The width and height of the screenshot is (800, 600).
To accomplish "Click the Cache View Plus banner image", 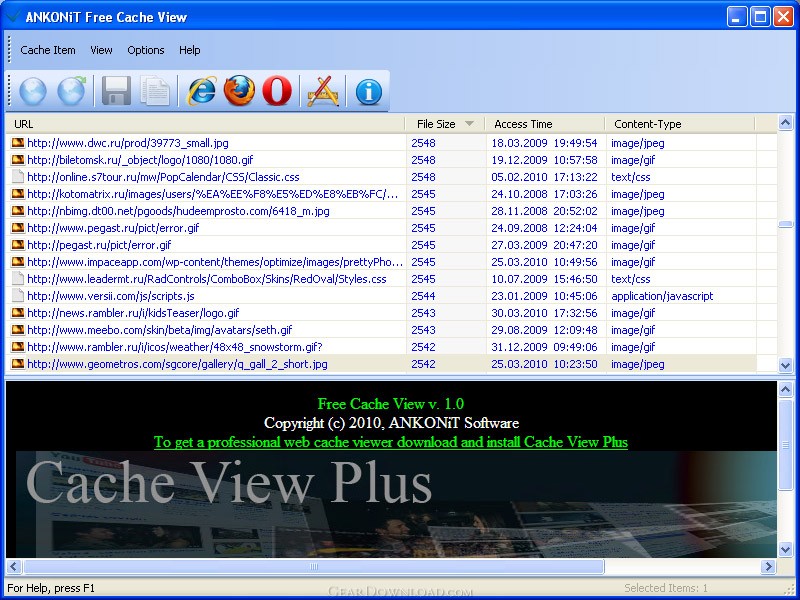I will [x=396, y=504].
